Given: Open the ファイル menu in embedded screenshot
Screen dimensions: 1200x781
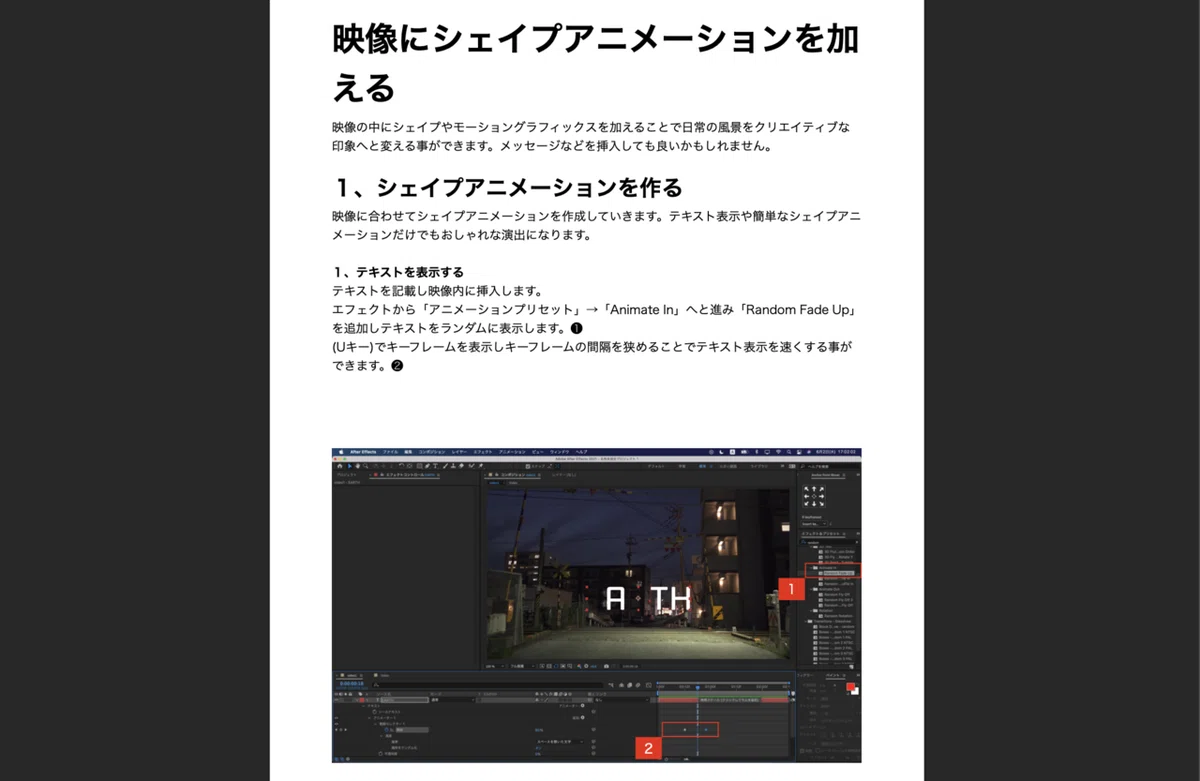Looking at the screenshot, I should click(x=390, y=452).
